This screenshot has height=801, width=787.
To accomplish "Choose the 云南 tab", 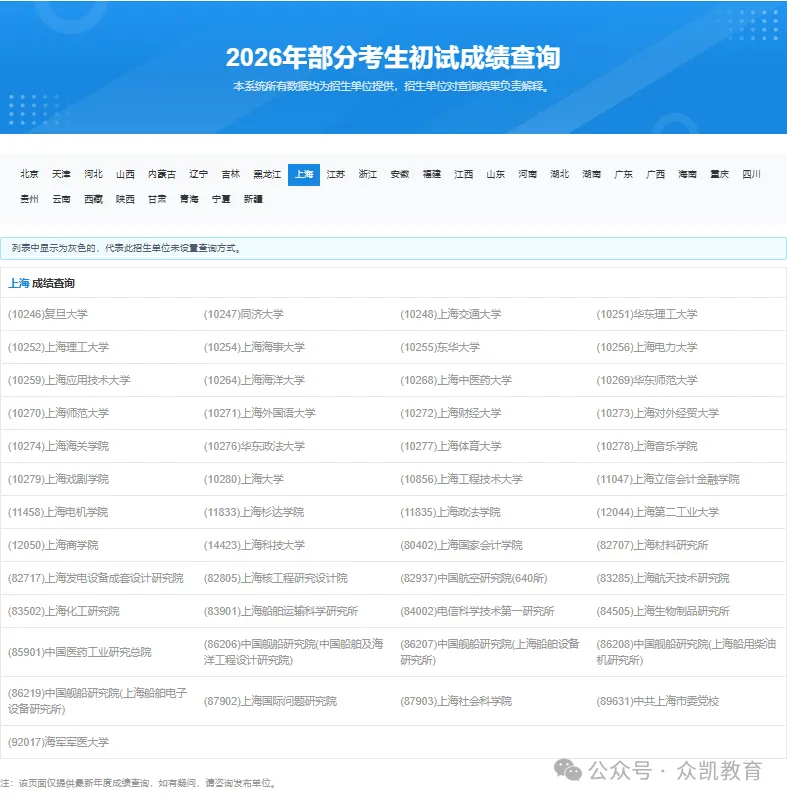I will pos(61,199).
